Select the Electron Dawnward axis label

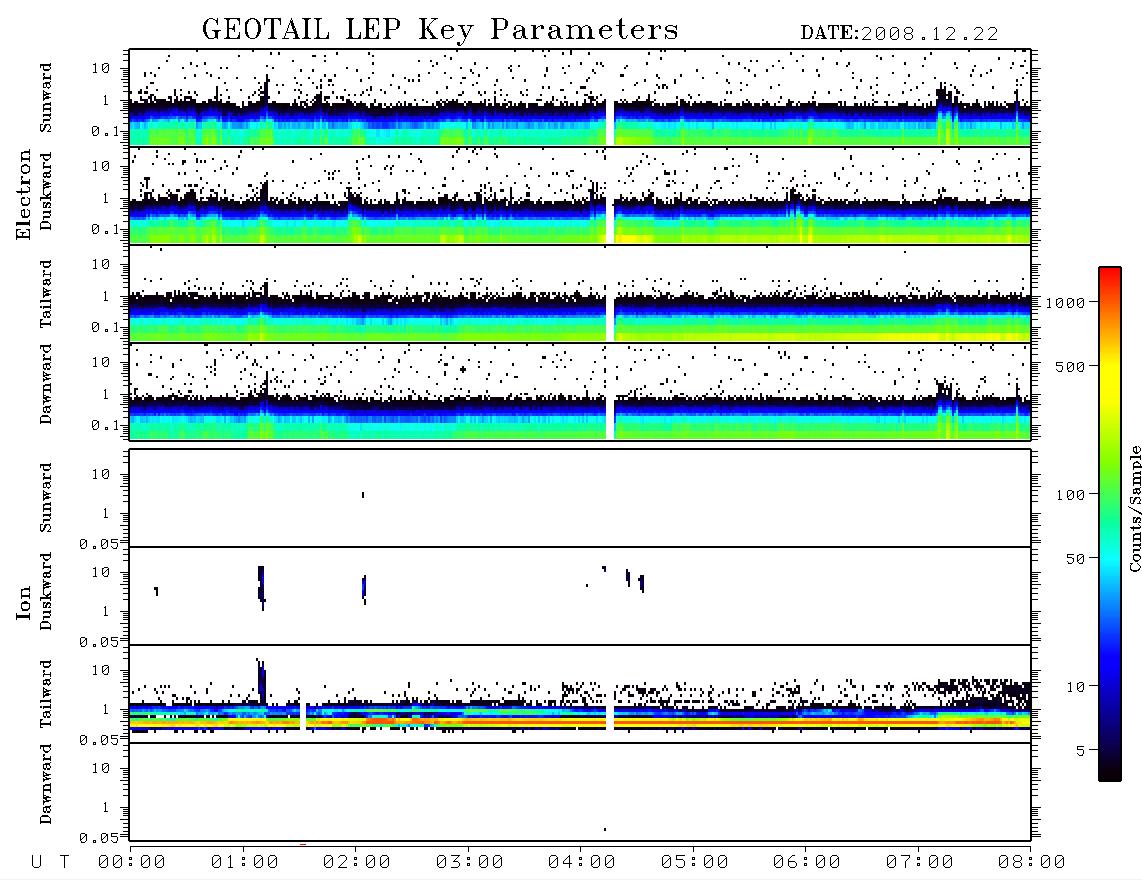(46, 384)
